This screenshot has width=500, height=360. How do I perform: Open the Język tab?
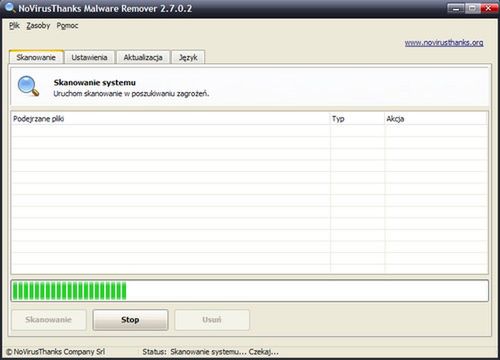[x=188, y=57]
